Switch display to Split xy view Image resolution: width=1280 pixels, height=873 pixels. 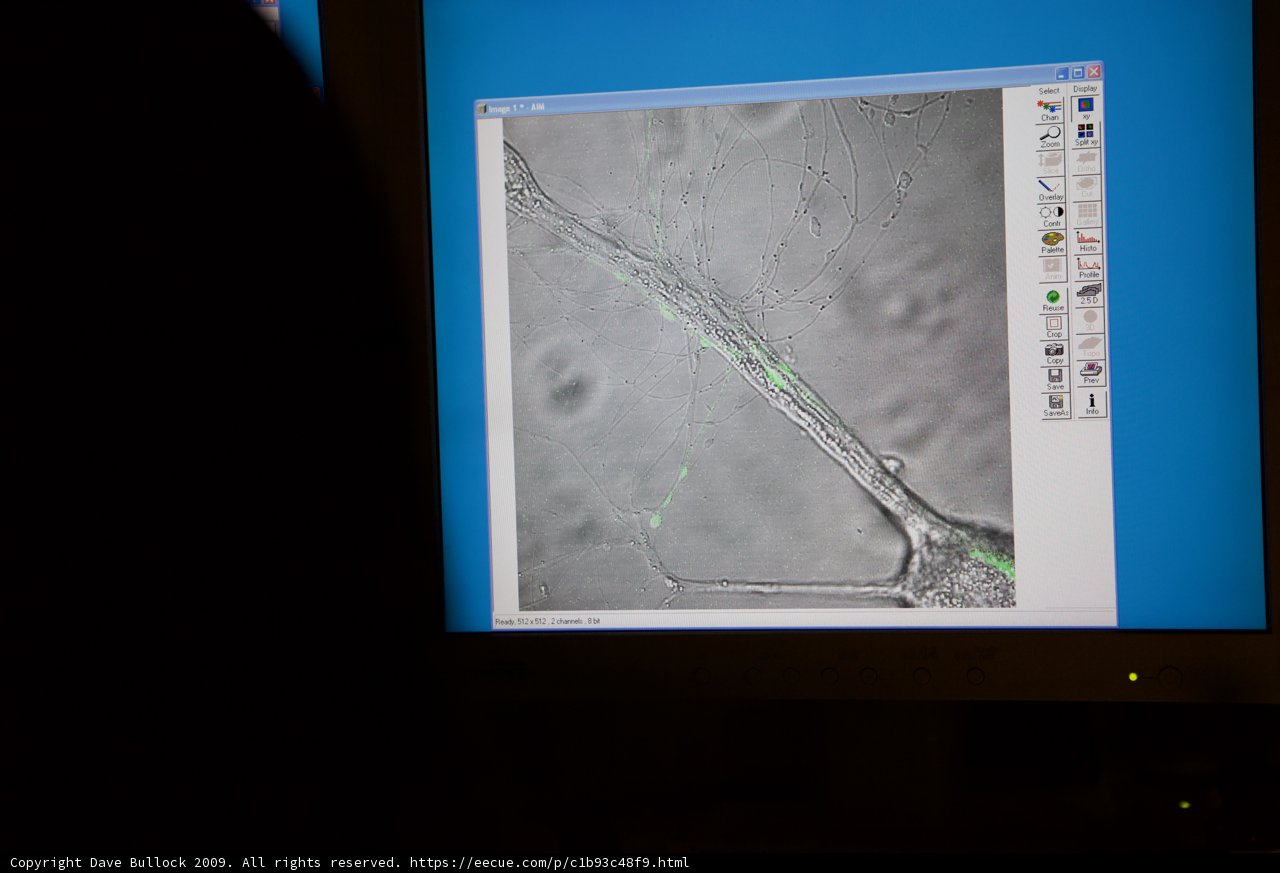point(1087,135)
